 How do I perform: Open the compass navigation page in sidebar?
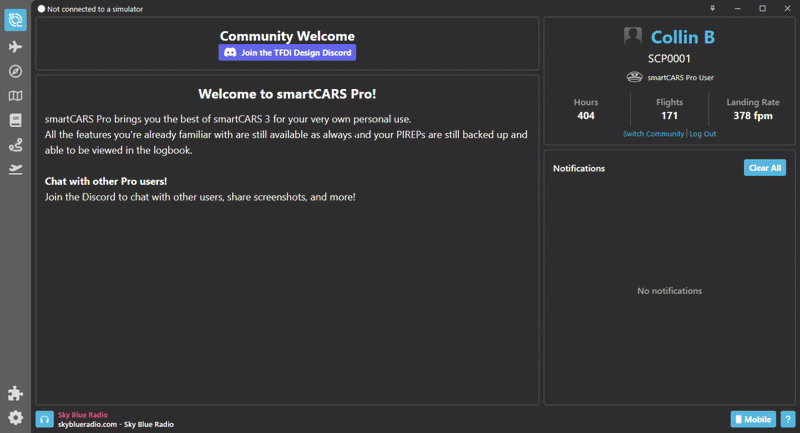coord(15,71)
